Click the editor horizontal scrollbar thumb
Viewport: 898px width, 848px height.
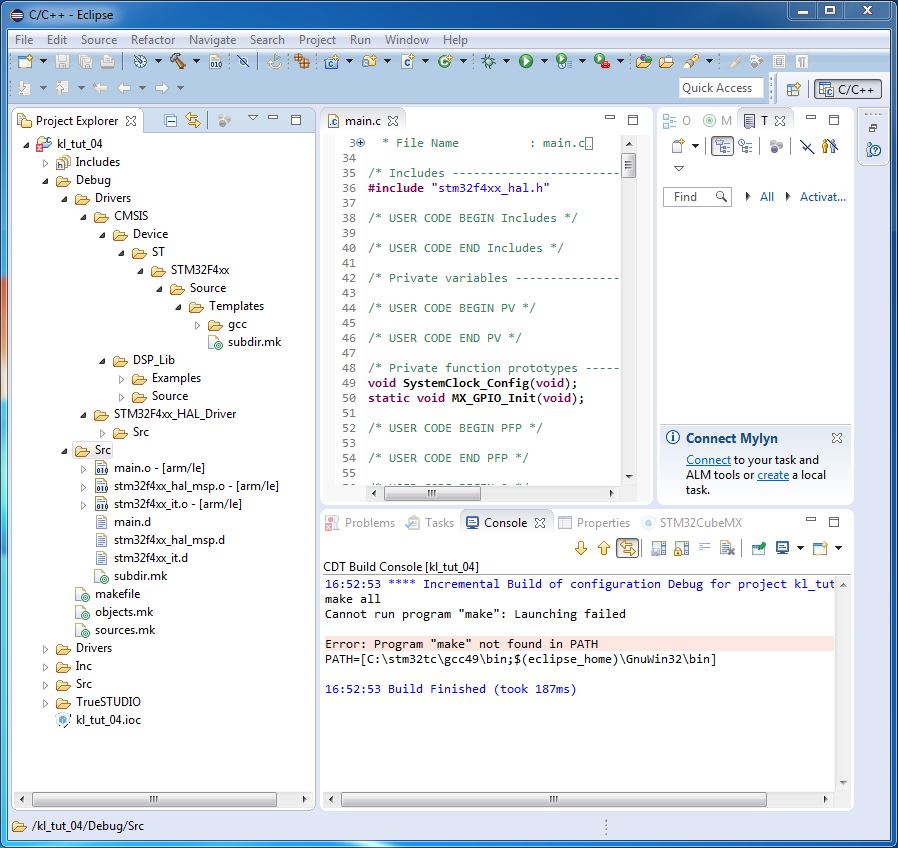tap(432, 493)
